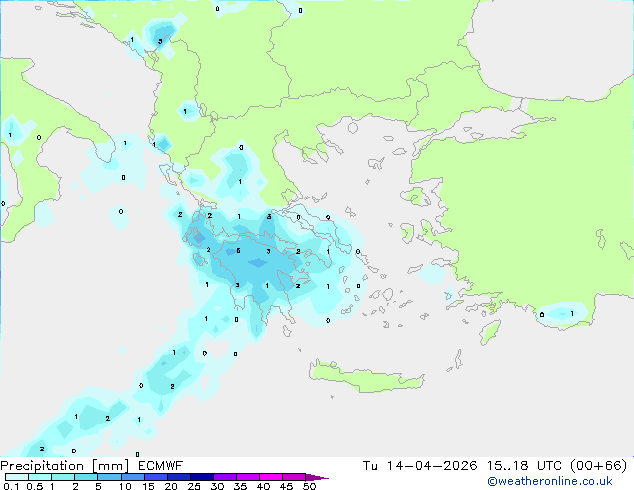Pick the navy swatch between 25 and 30
Viewport: 634px width, 490px height.
point(202,477)
